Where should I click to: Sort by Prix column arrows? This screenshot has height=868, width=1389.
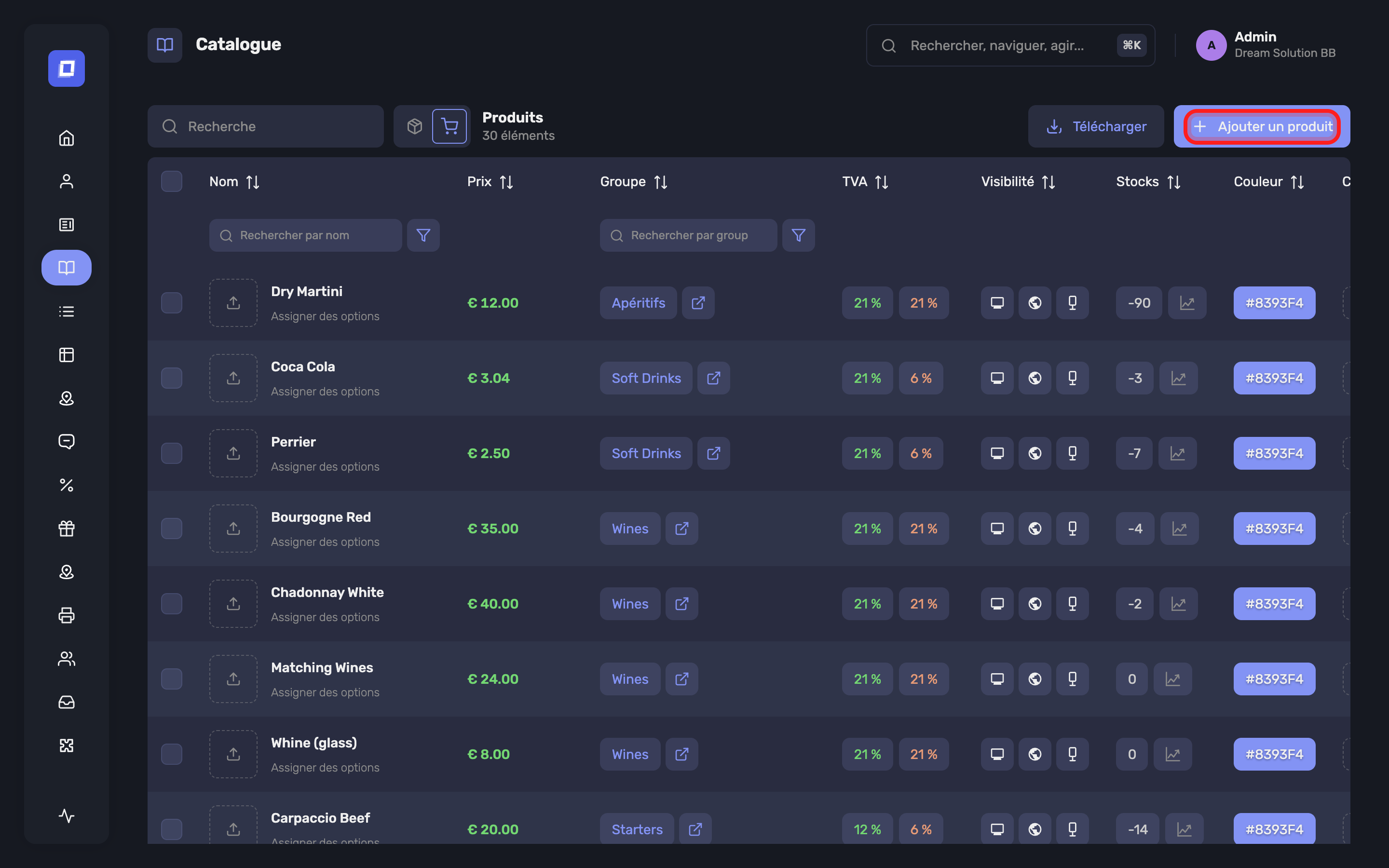(x=506, y=182)
